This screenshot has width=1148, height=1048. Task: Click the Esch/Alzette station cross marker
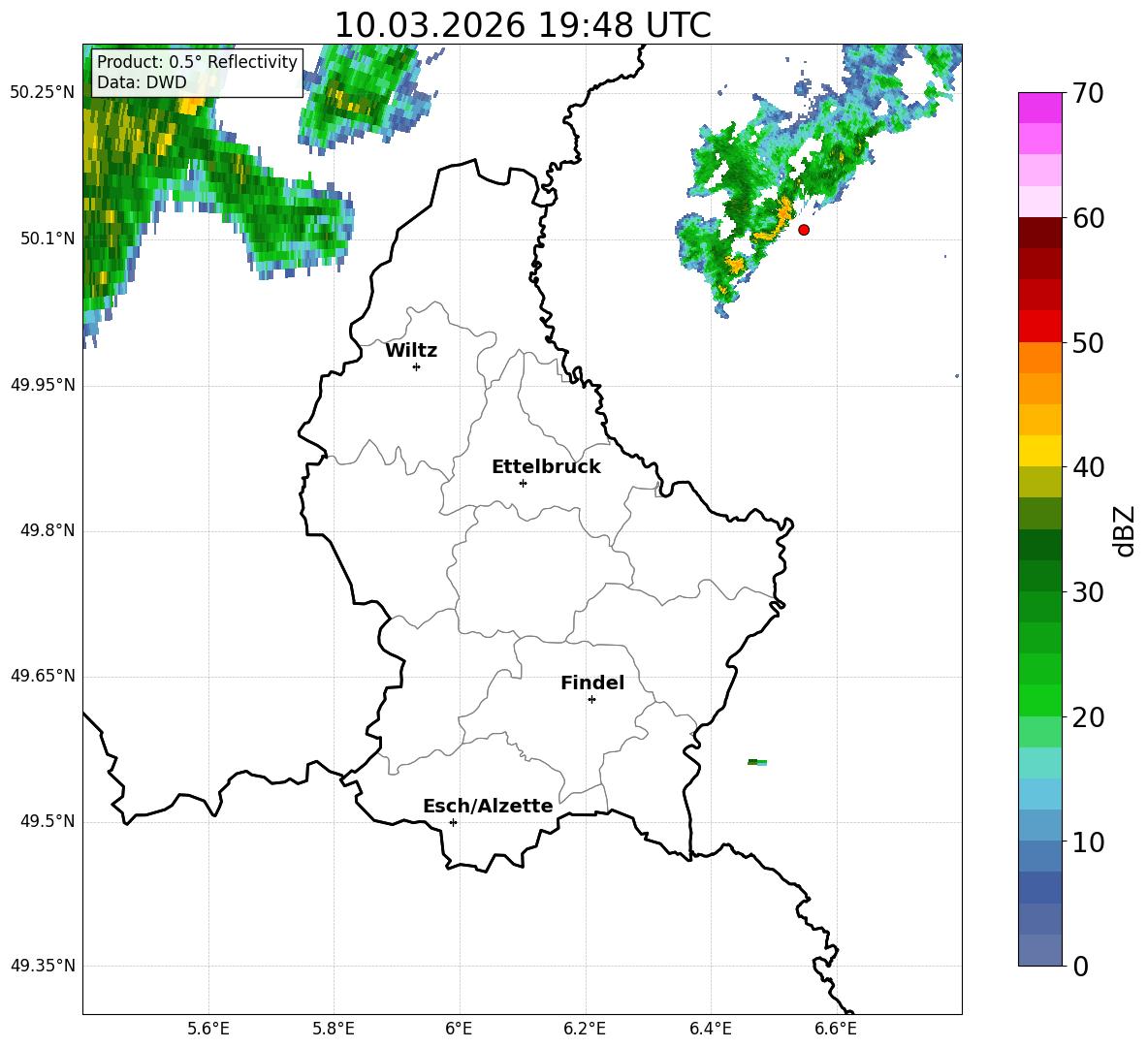click(x=453, y=822)
